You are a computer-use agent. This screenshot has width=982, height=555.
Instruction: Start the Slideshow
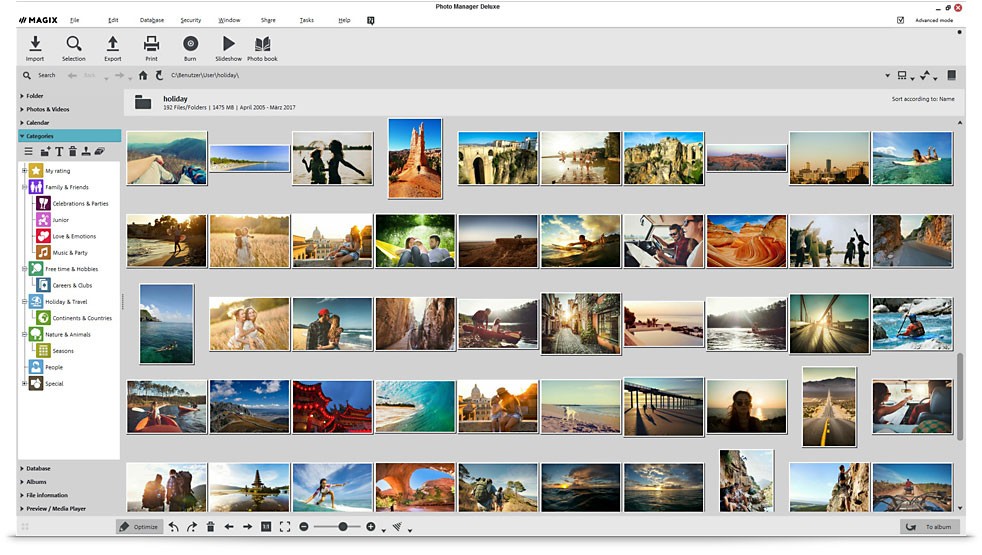click(228, 44)
